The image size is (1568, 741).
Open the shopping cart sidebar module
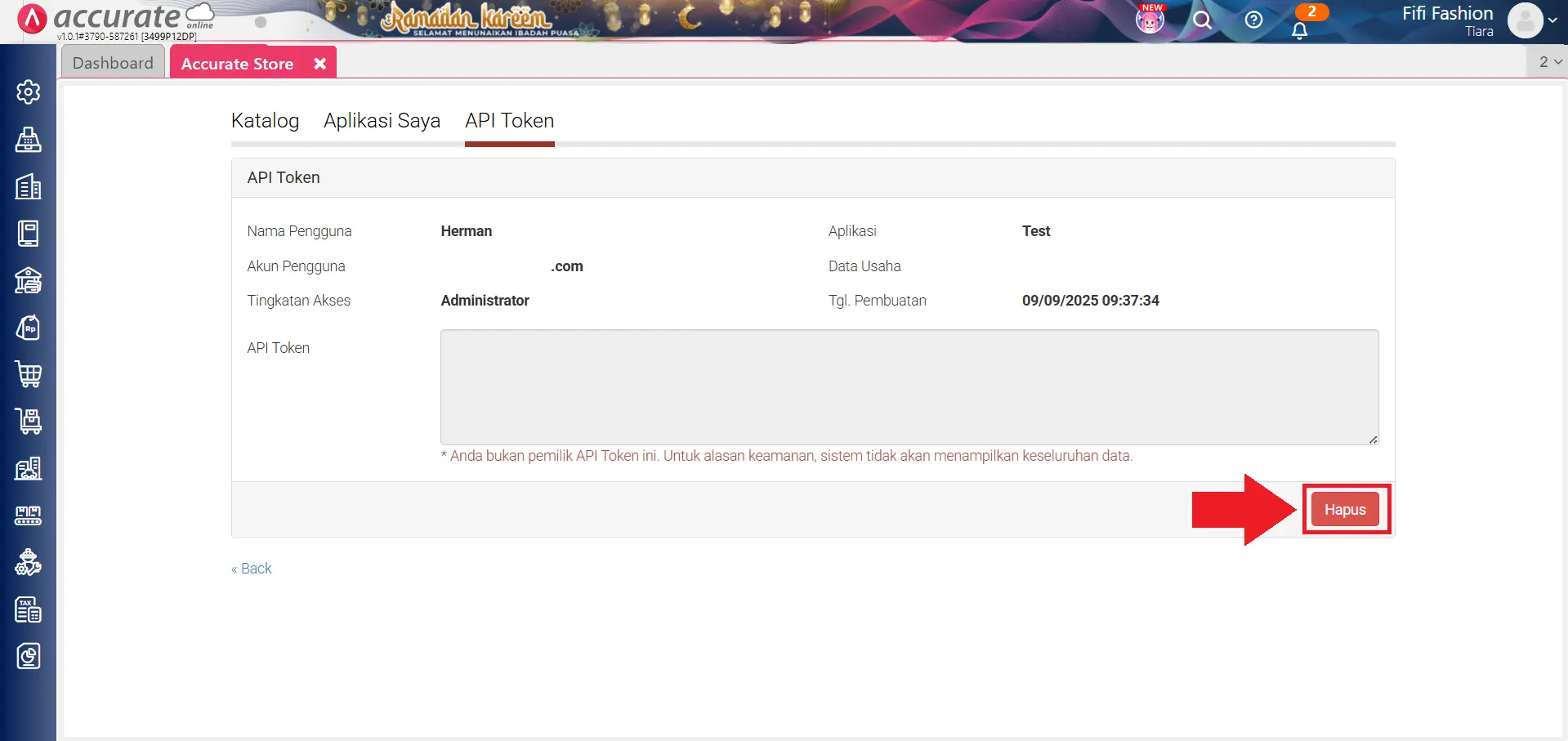28,374
